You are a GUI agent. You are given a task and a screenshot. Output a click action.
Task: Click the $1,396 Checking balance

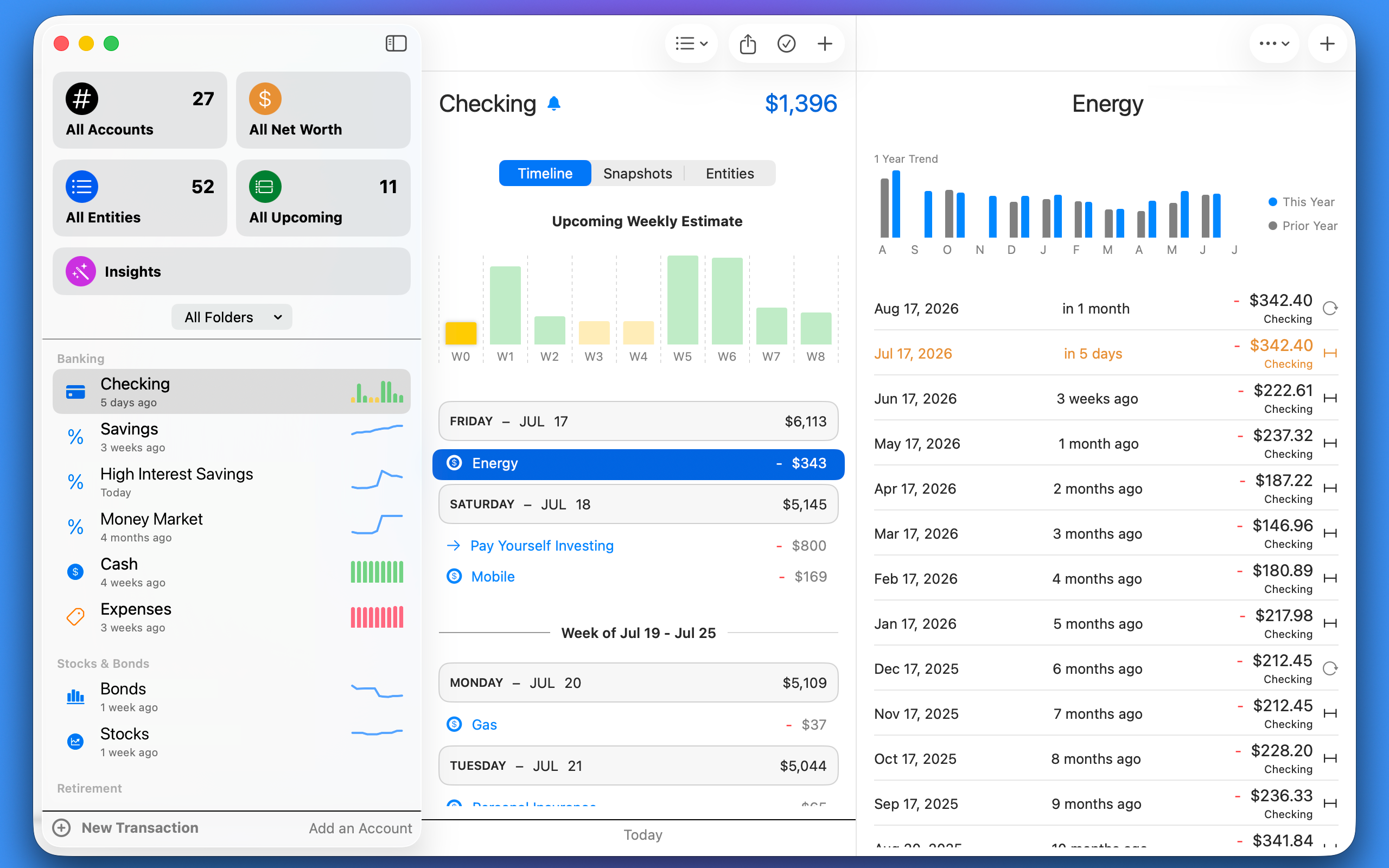pyautogui.click(x=801, y=103)
